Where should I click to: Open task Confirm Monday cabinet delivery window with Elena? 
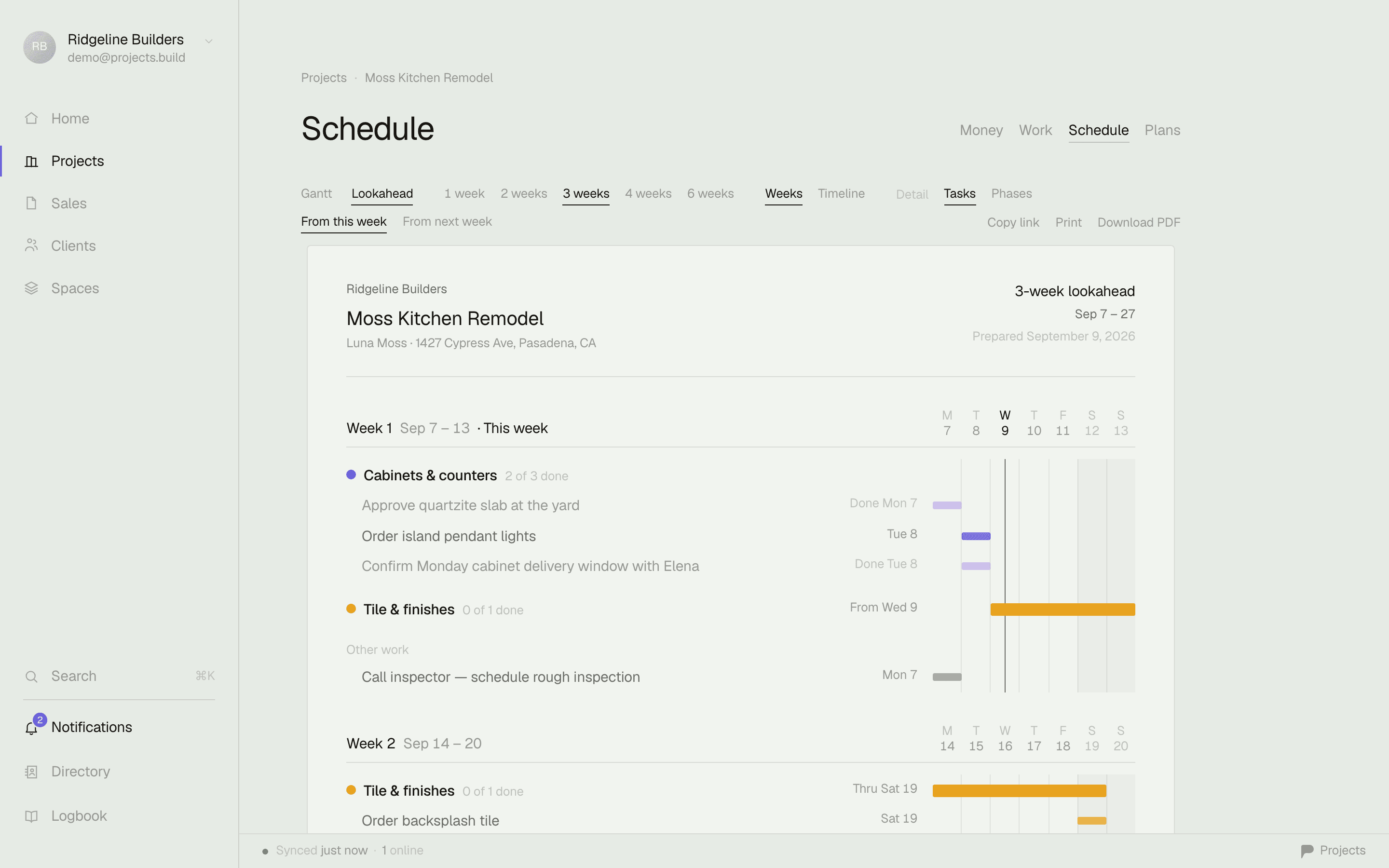point(531,566)
